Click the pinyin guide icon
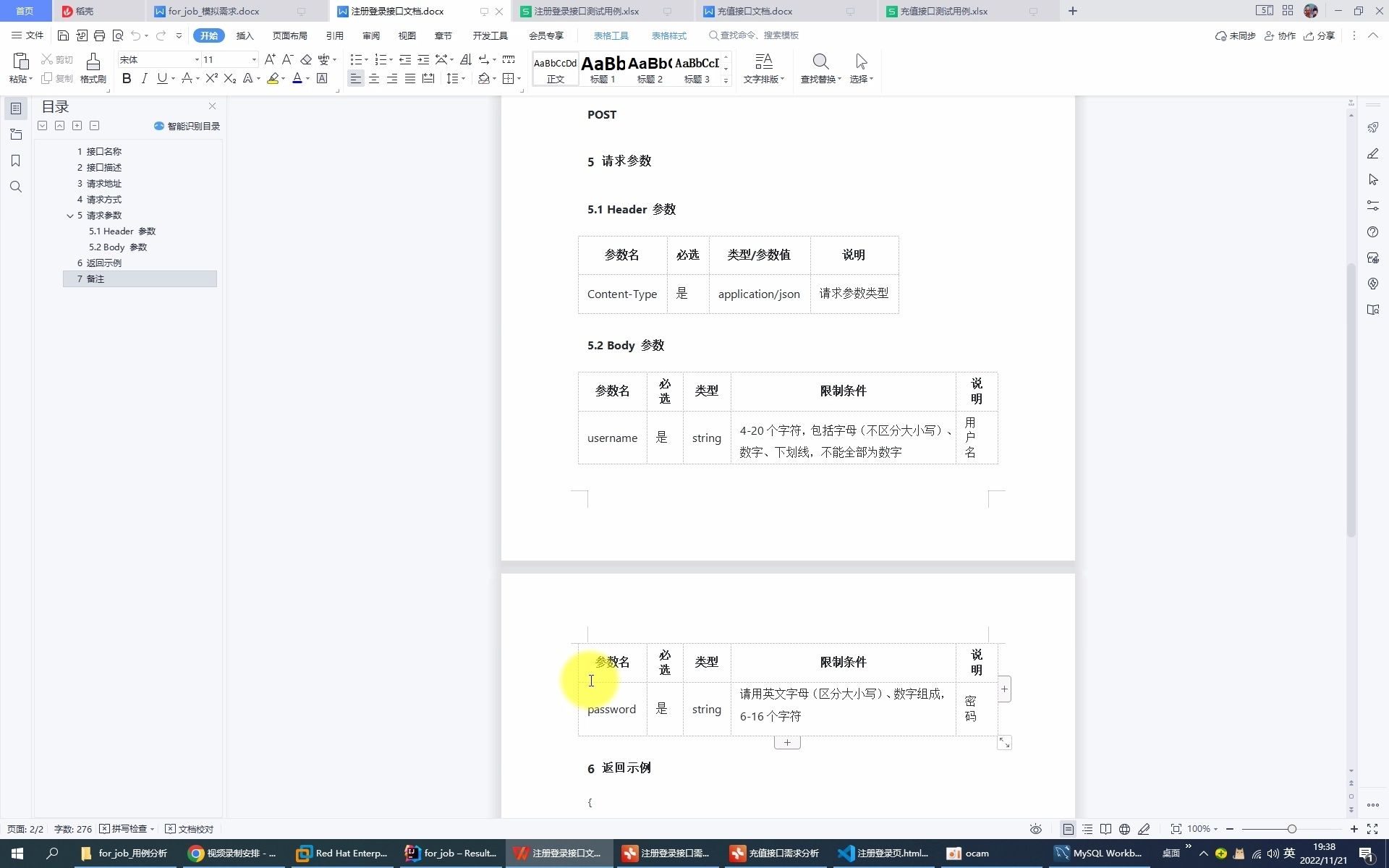1389x868 pixels. 324,59
